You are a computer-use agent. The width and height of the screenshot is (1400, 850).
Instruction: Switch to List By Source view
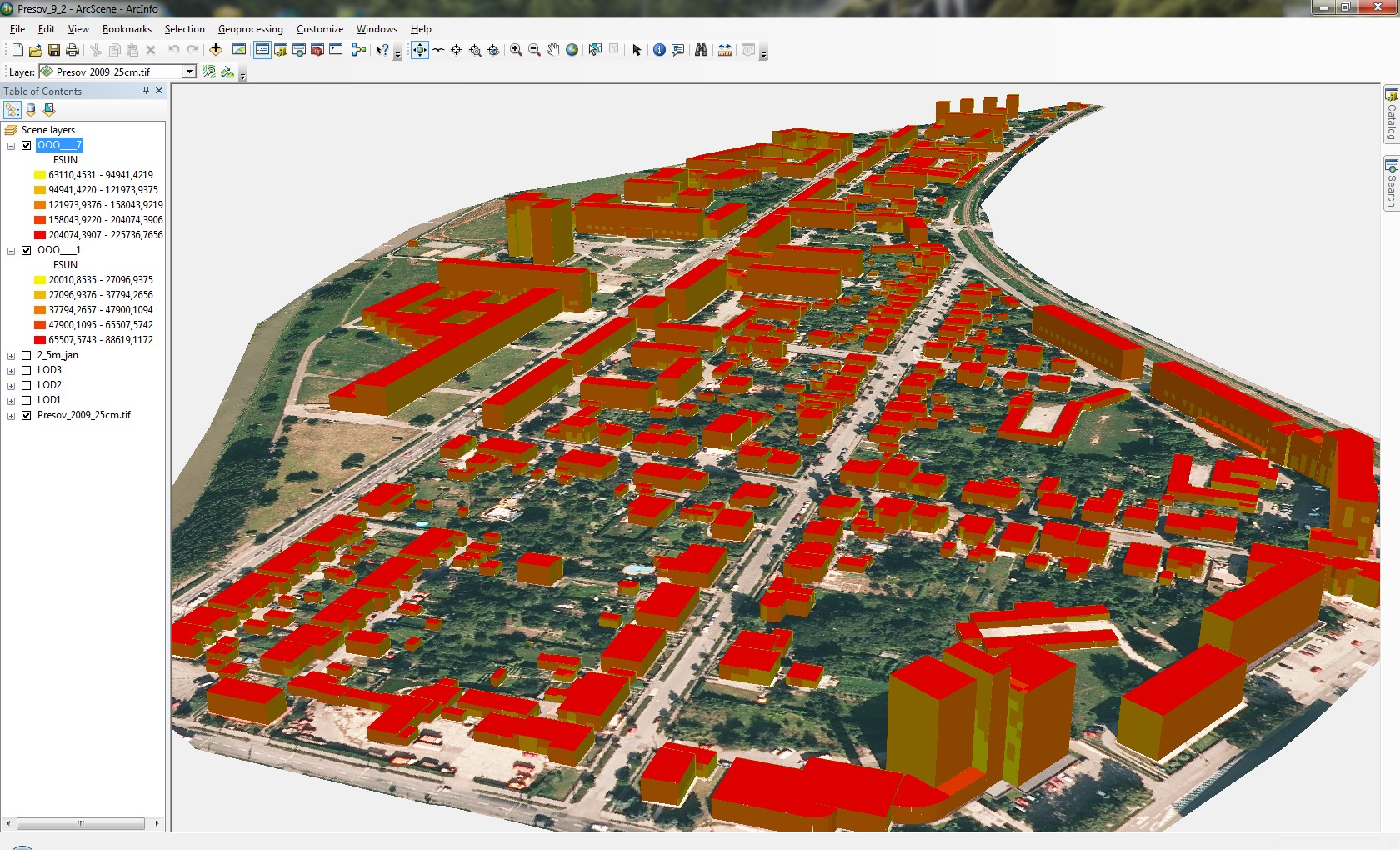(31, 110)
